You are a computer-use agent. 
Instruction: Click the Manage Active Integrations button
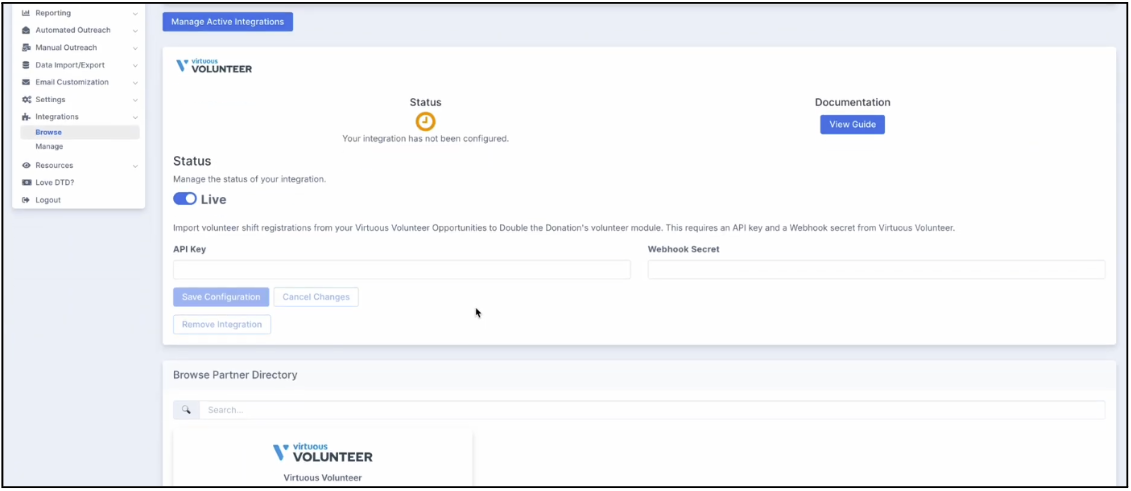point(227,21)
